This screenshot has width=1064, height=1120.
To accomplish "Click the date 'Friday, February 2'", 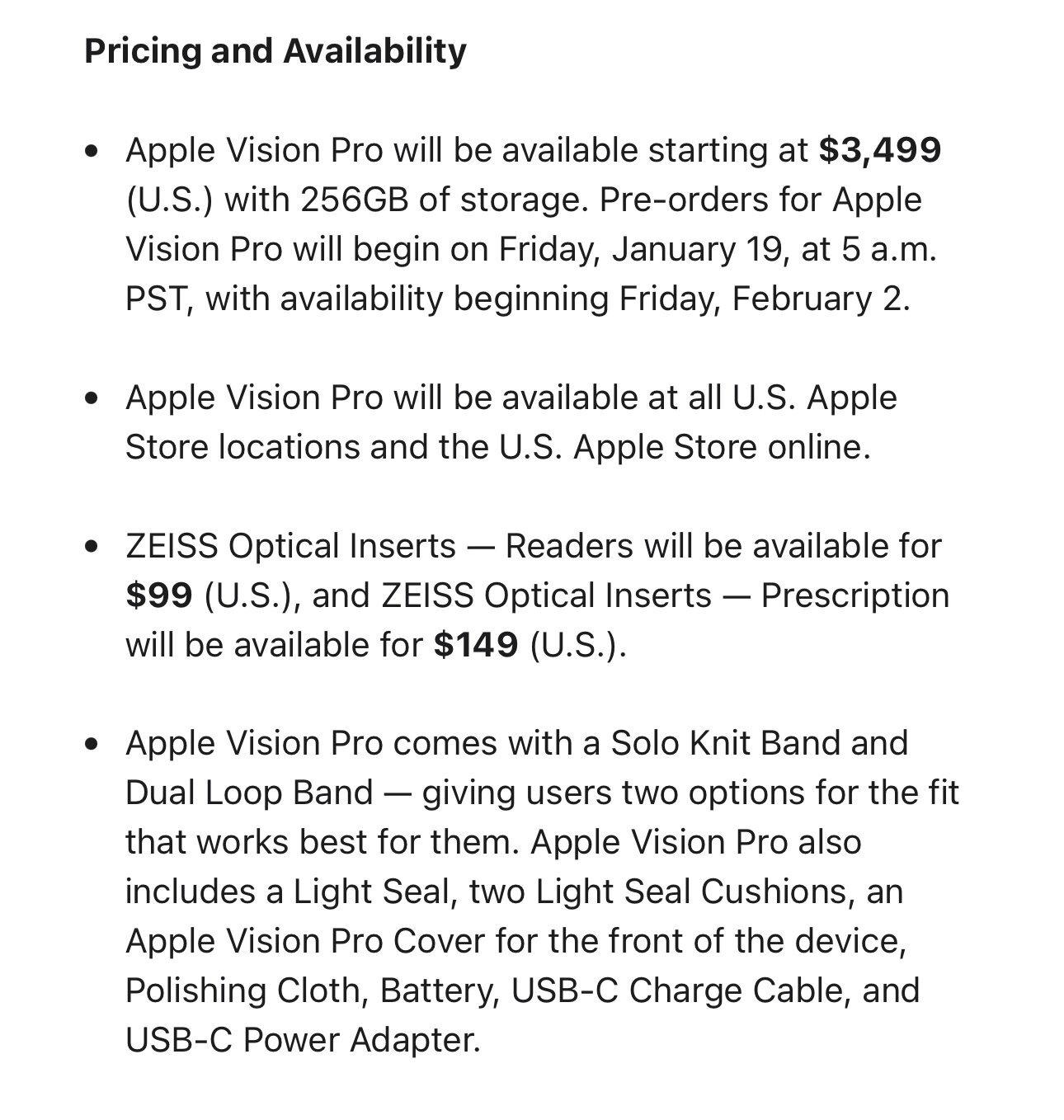I will point(762,299).
